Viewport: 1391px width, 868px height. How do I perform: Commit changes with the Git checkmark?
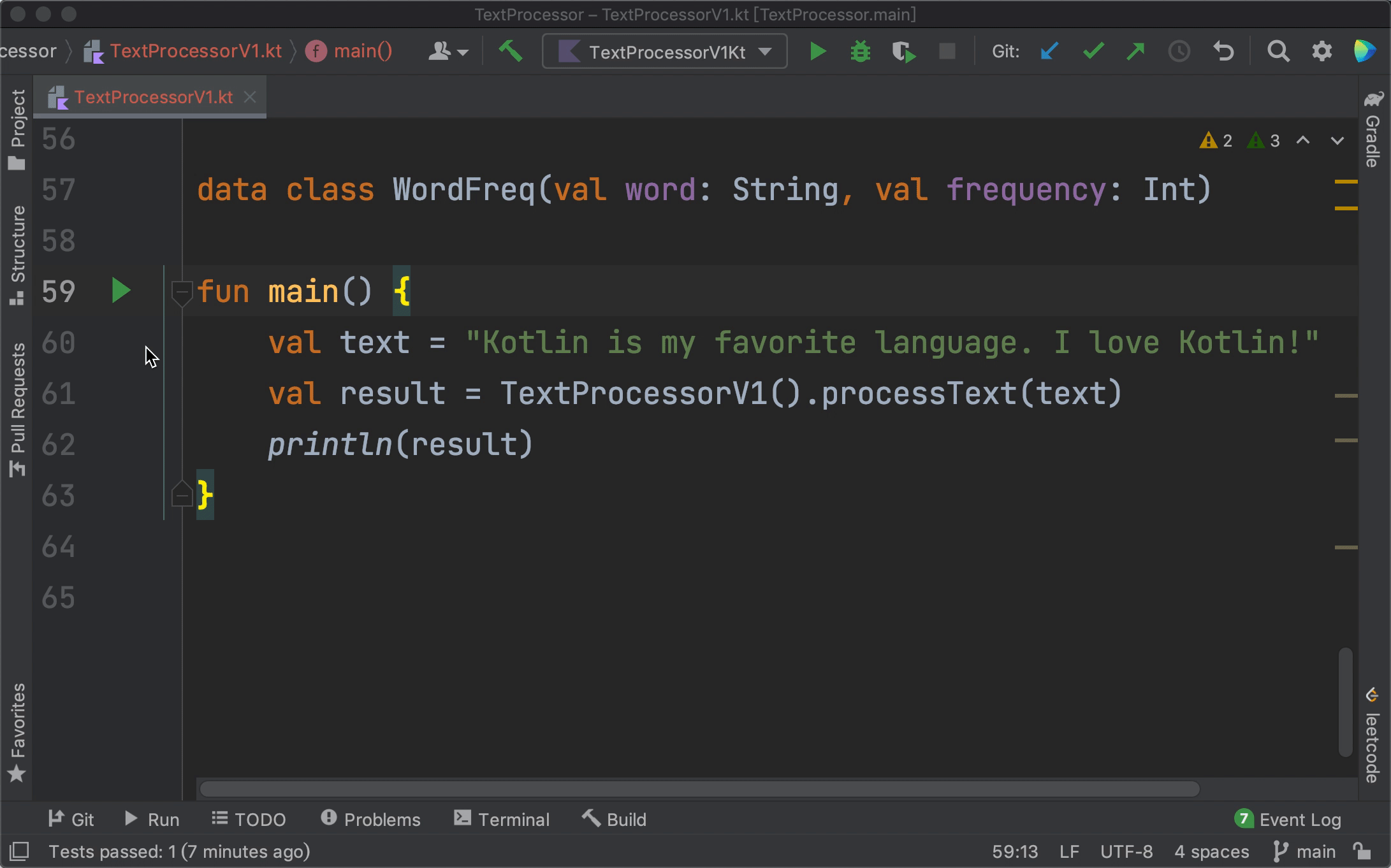click(1093, 51)
